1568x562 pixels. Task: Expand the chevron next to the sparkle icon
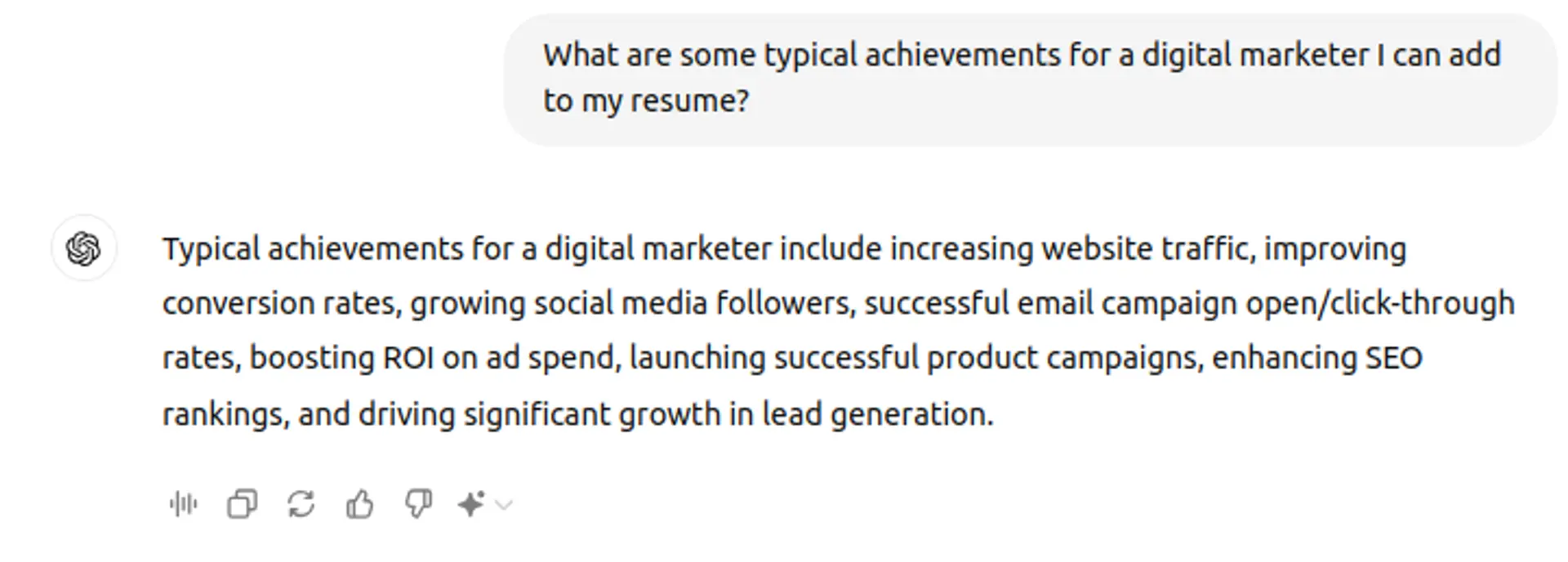click(504, 505)
